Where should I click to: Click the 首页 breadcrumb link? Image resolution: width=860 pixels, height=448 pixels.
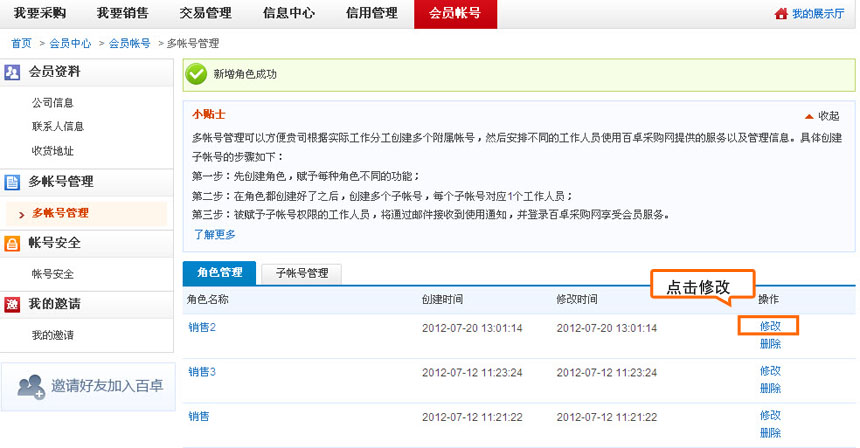tap(21, 44)
